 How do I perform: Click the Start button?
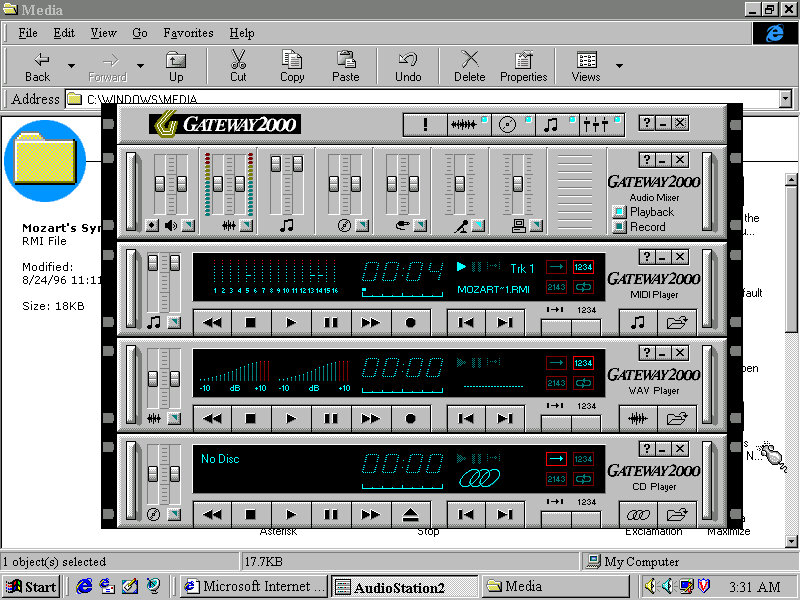(x=31, y=586)
